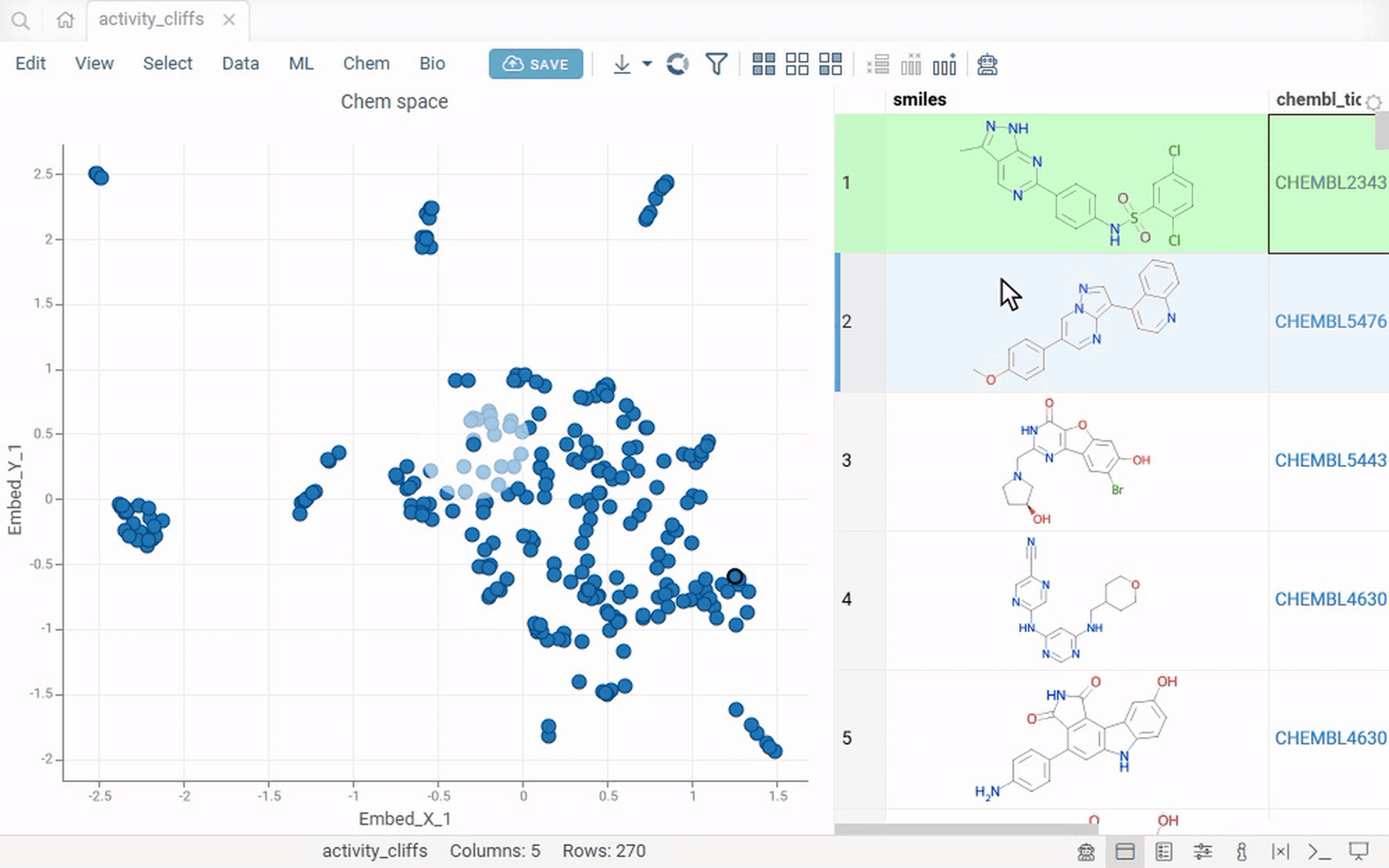Open the Bio menu
1389x868 pixels.
pyautogui.click(x=432, y=63)
